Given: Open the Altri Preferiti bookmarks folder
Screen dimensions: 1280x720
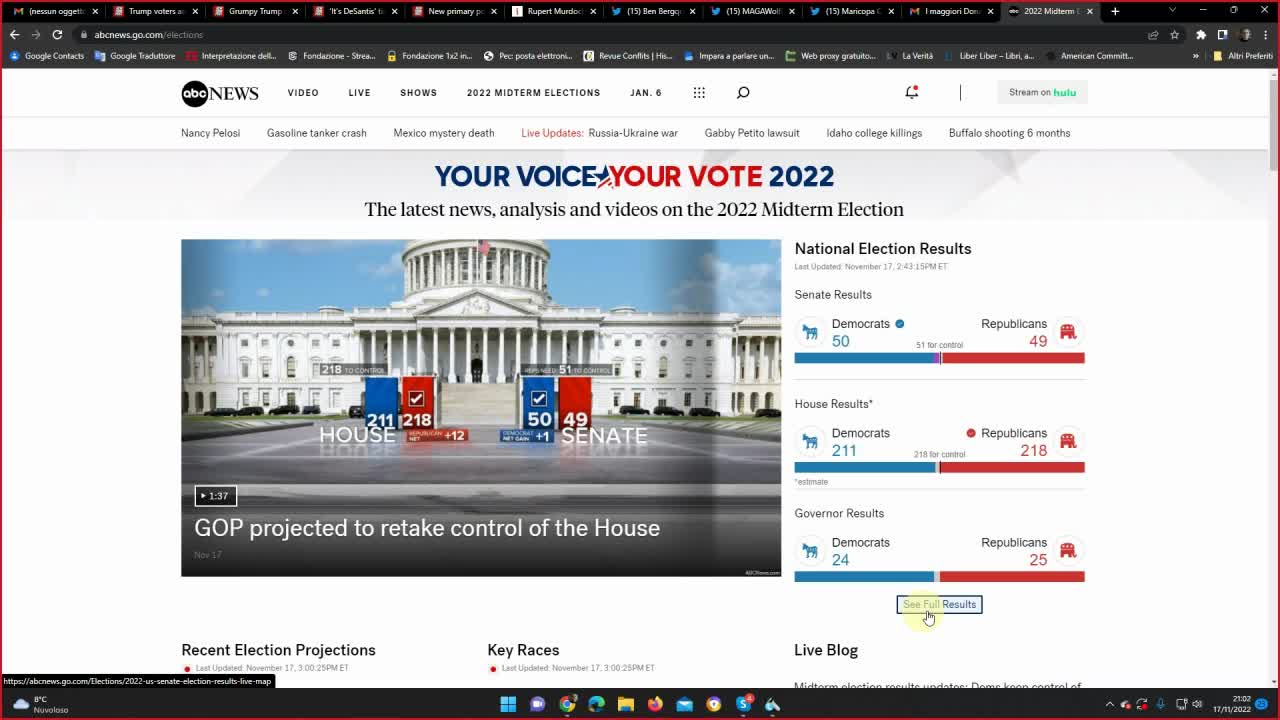Looking at the screenshot, I should pyautogui.click(x=1242, y=56).
